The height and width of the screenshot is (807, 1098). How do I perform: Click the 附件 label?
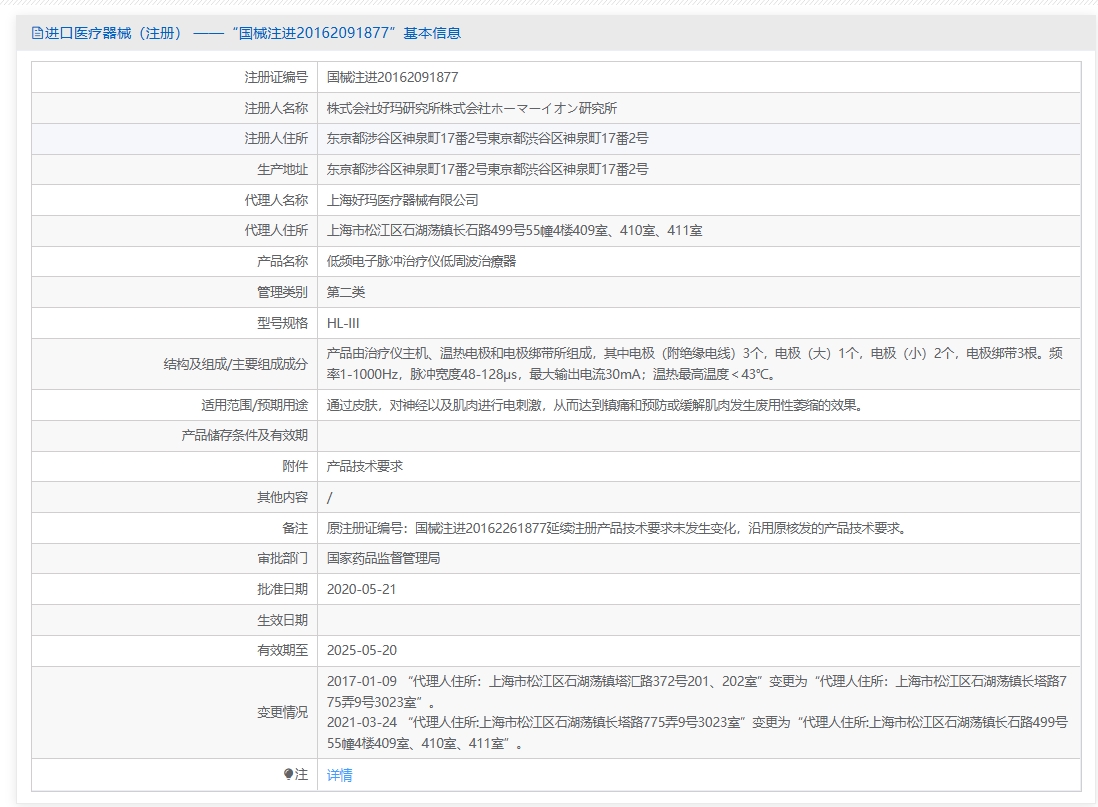295,467
